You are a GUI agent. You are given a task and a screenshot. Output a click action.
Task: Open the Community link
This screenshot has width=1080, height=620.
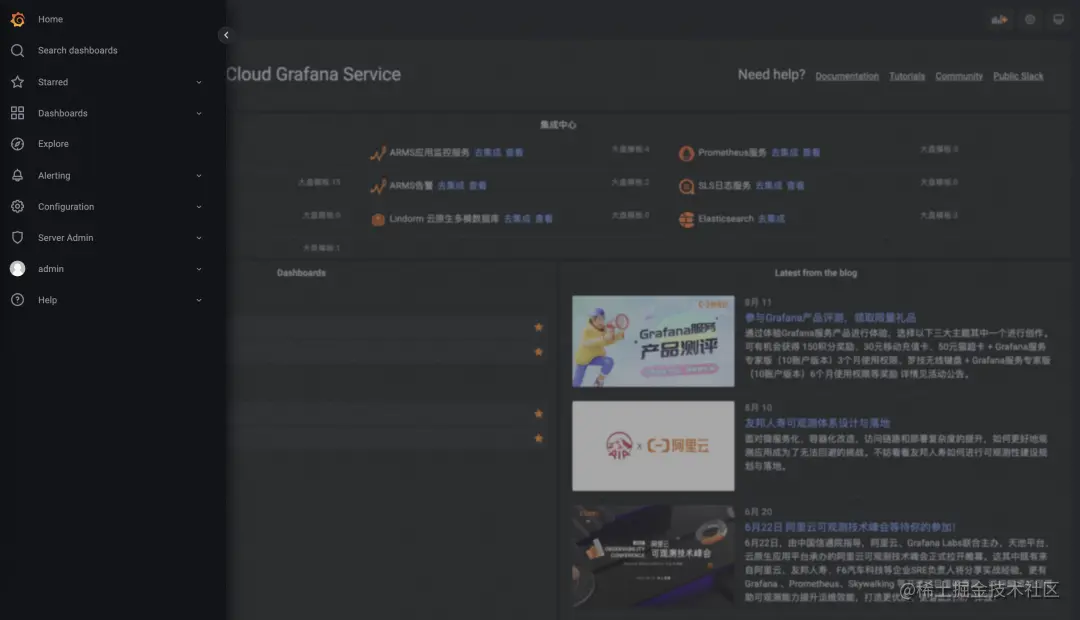959,76
